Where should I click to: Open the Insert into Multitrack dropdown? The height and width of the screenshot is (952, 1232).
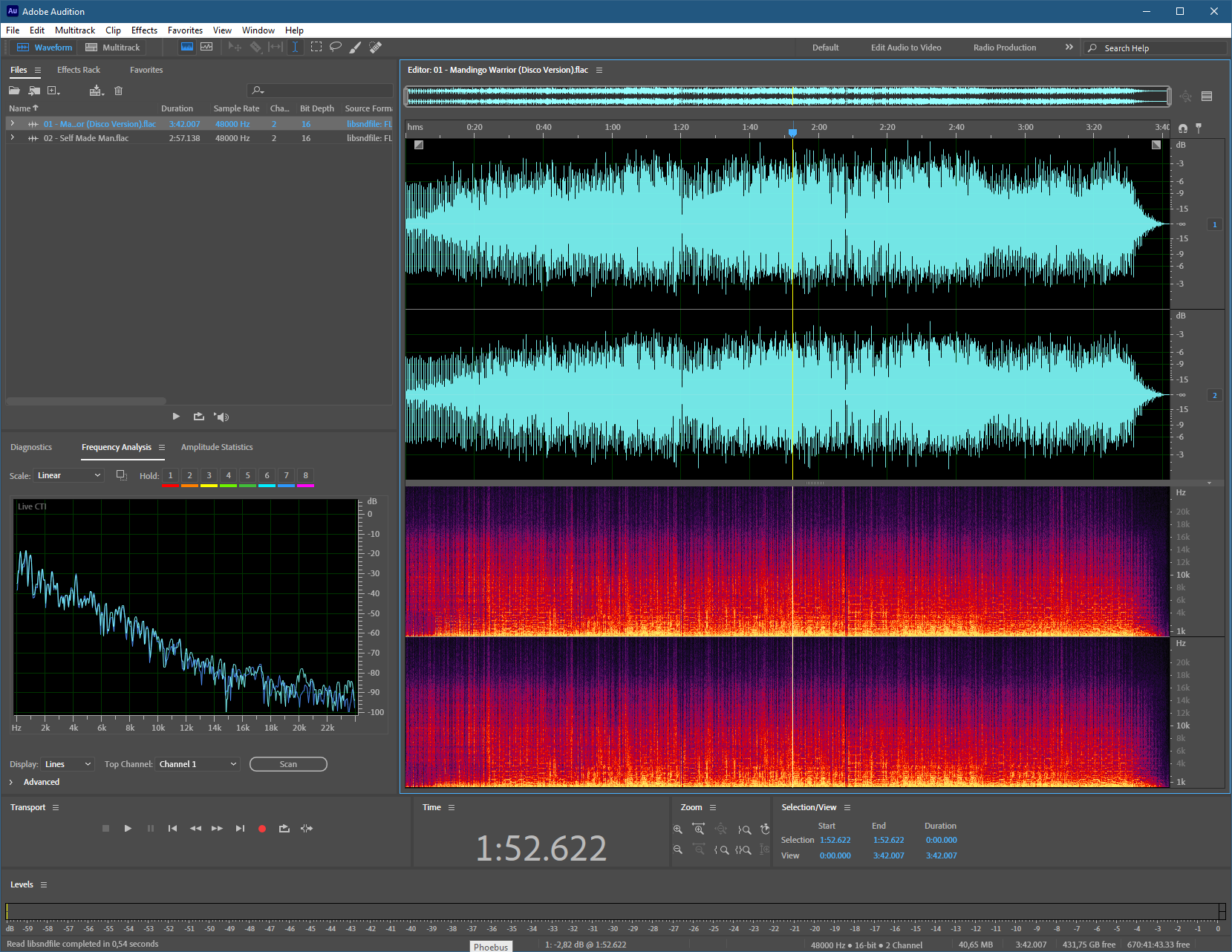(97, 91)
